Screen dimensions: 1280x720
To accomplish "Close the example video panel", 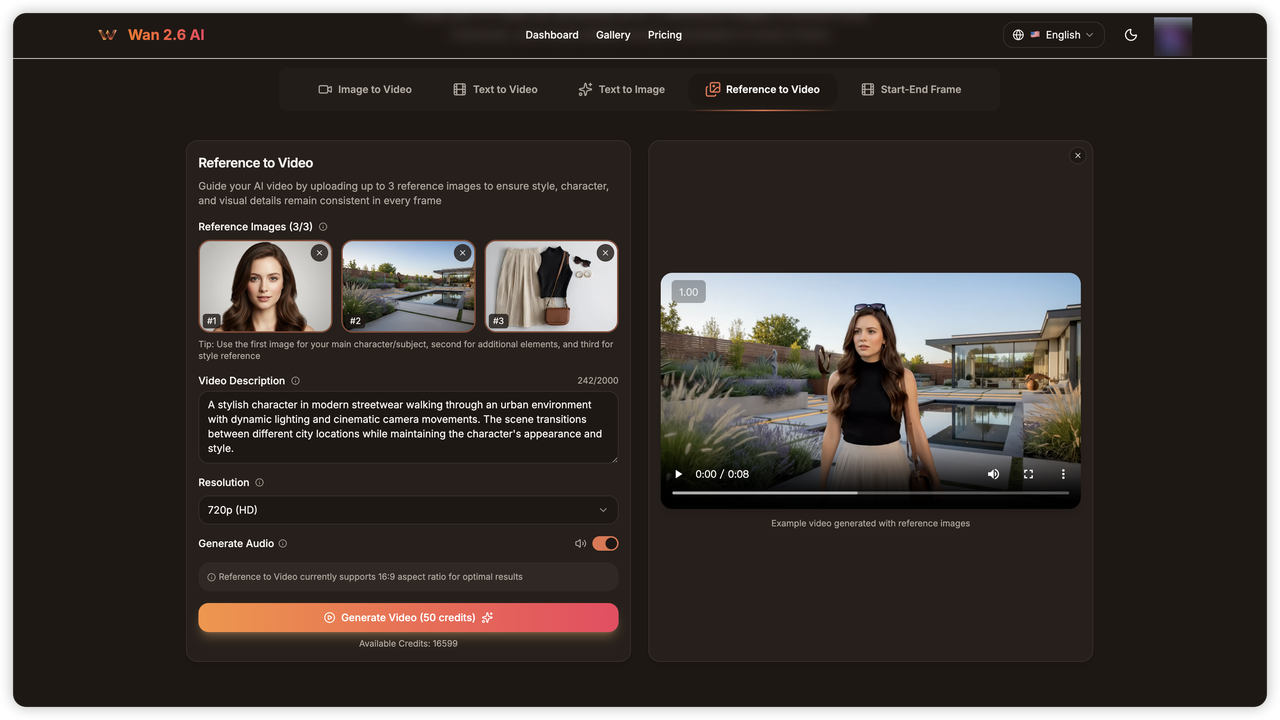I will (1077, 156).
